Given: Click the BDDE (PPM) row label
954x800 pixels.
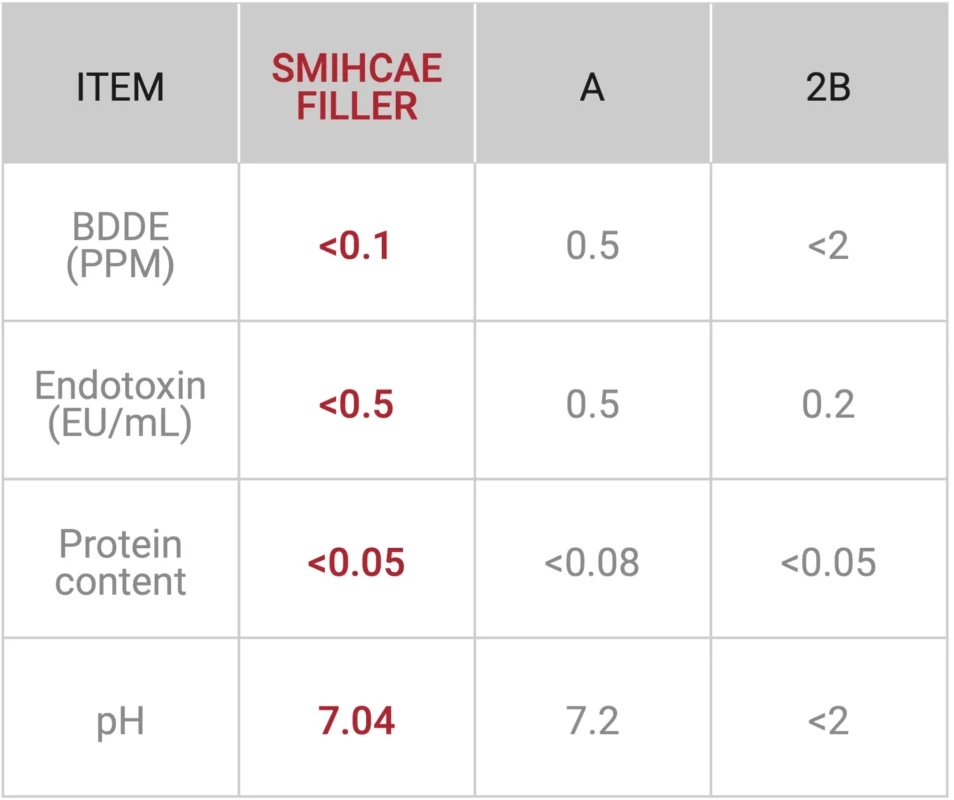Looking at the screenshot, I should (x=120, y=246).
